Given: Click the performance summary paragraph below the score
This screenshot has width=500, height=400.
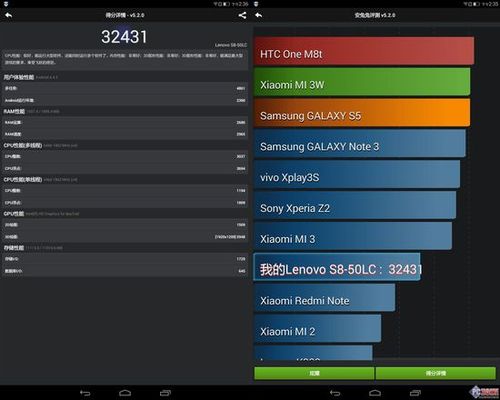Looking at the screenshot, I should pos(124,59).
